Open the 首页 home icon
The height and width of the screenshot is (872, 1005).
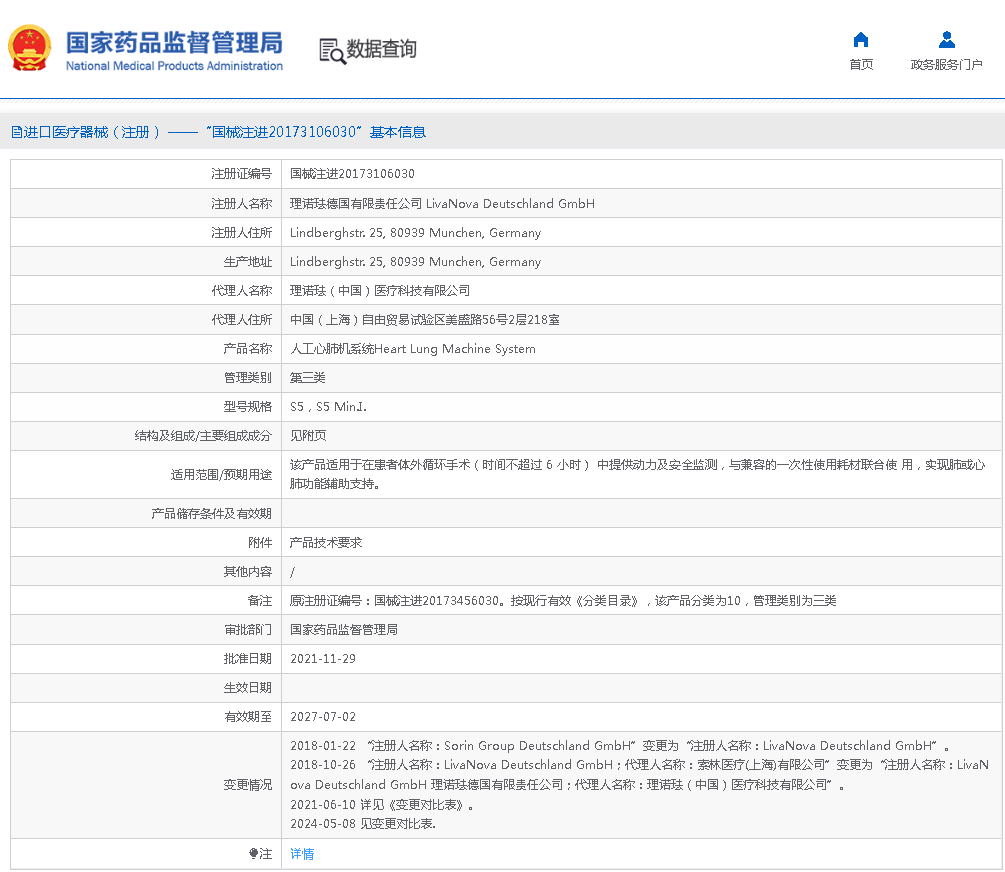tap(861, 40)
